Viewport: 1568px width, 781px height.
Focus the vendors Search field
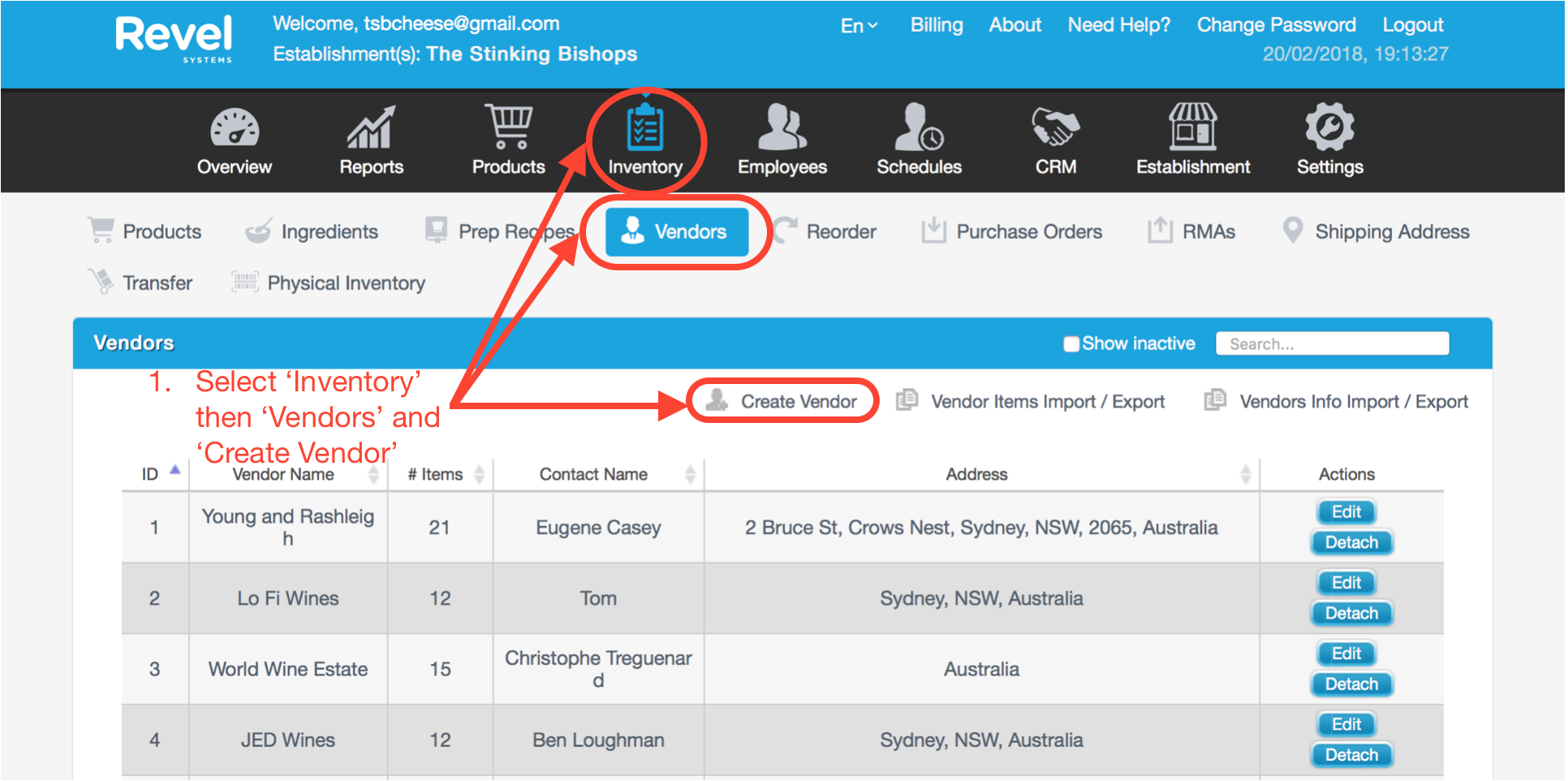tap(1332, 343)
